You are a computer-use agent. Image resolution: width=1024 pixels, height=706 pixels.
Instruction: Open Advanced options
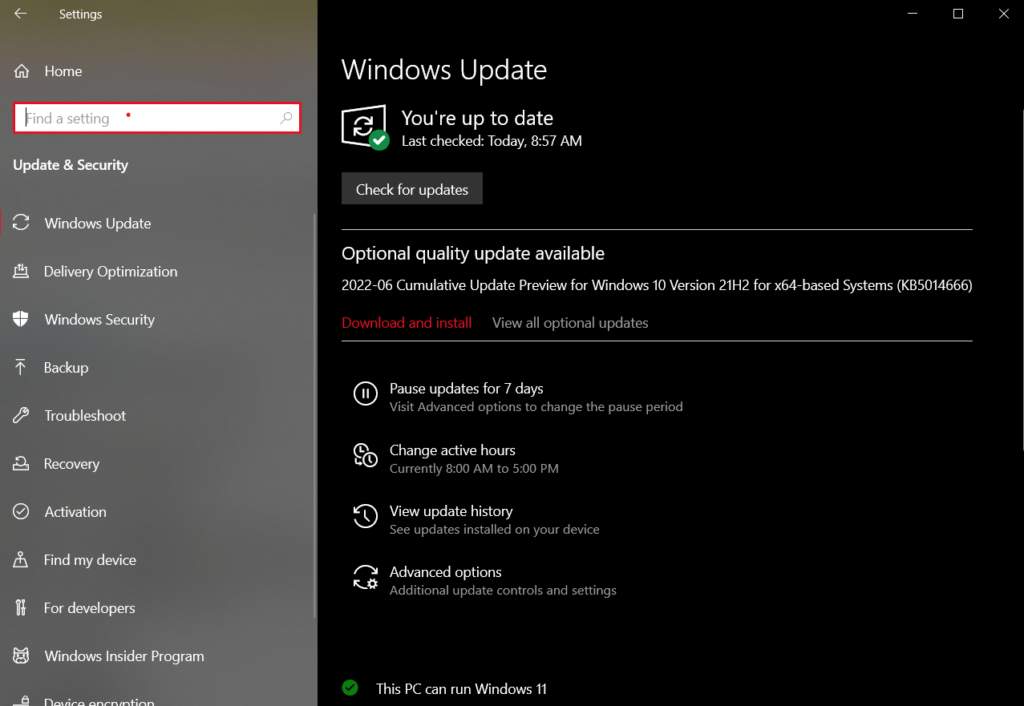(x=445, y=572)
